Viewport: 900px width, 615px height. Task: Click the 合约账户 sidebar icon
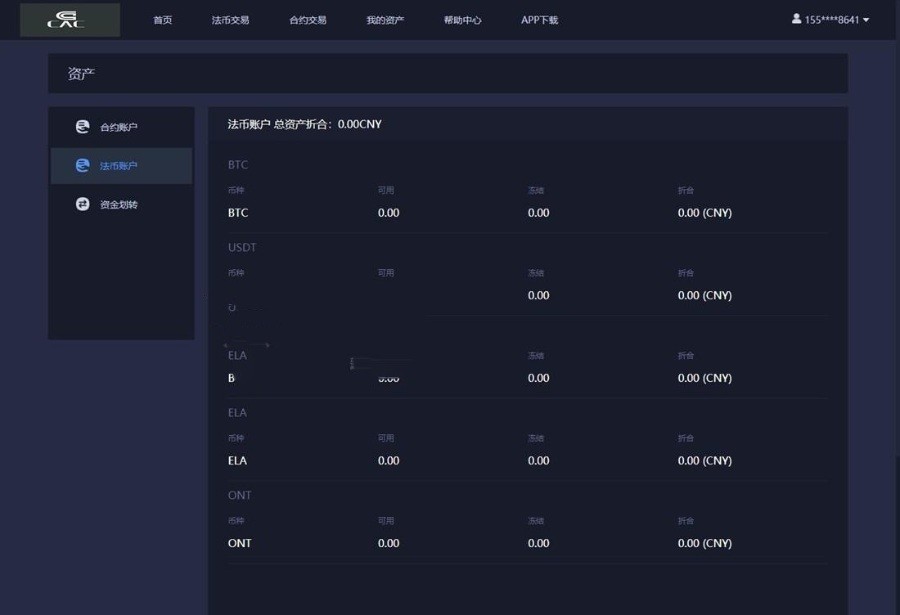(x=83, y=127)
